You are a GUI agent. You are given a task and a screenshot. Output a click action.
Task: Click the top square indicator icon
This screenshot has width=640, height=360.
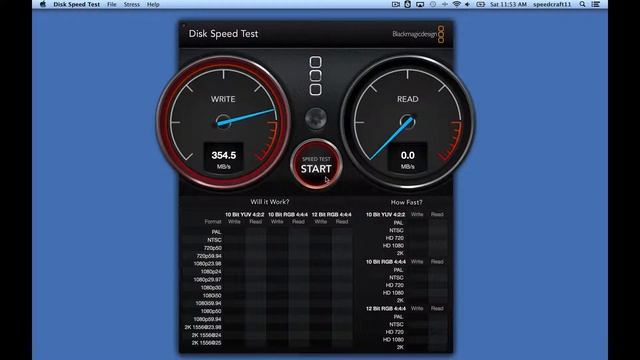point(316,62)
